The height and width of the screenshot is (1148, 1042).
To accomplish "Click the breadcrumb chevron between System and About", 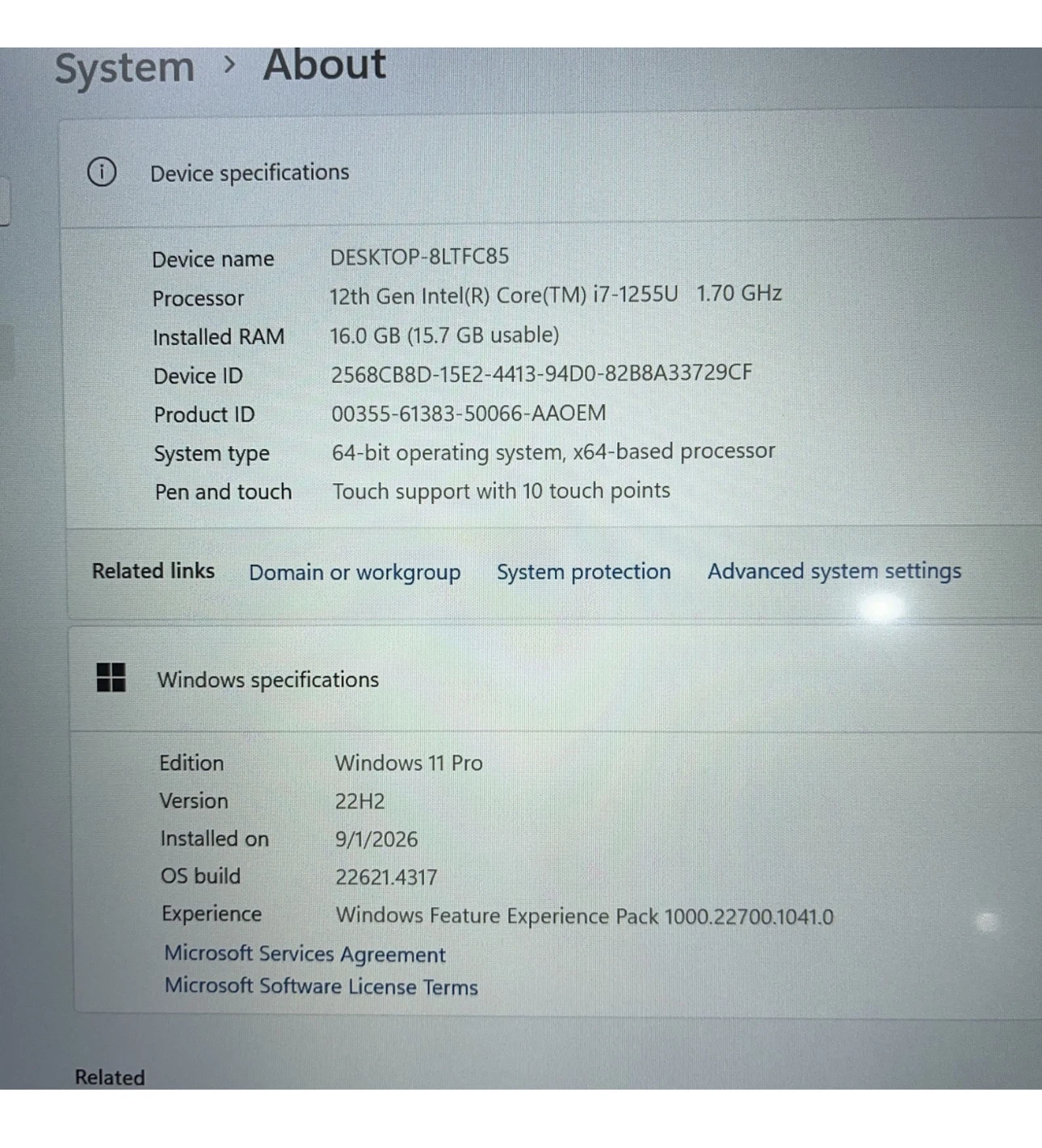I will tap(229, 64).
